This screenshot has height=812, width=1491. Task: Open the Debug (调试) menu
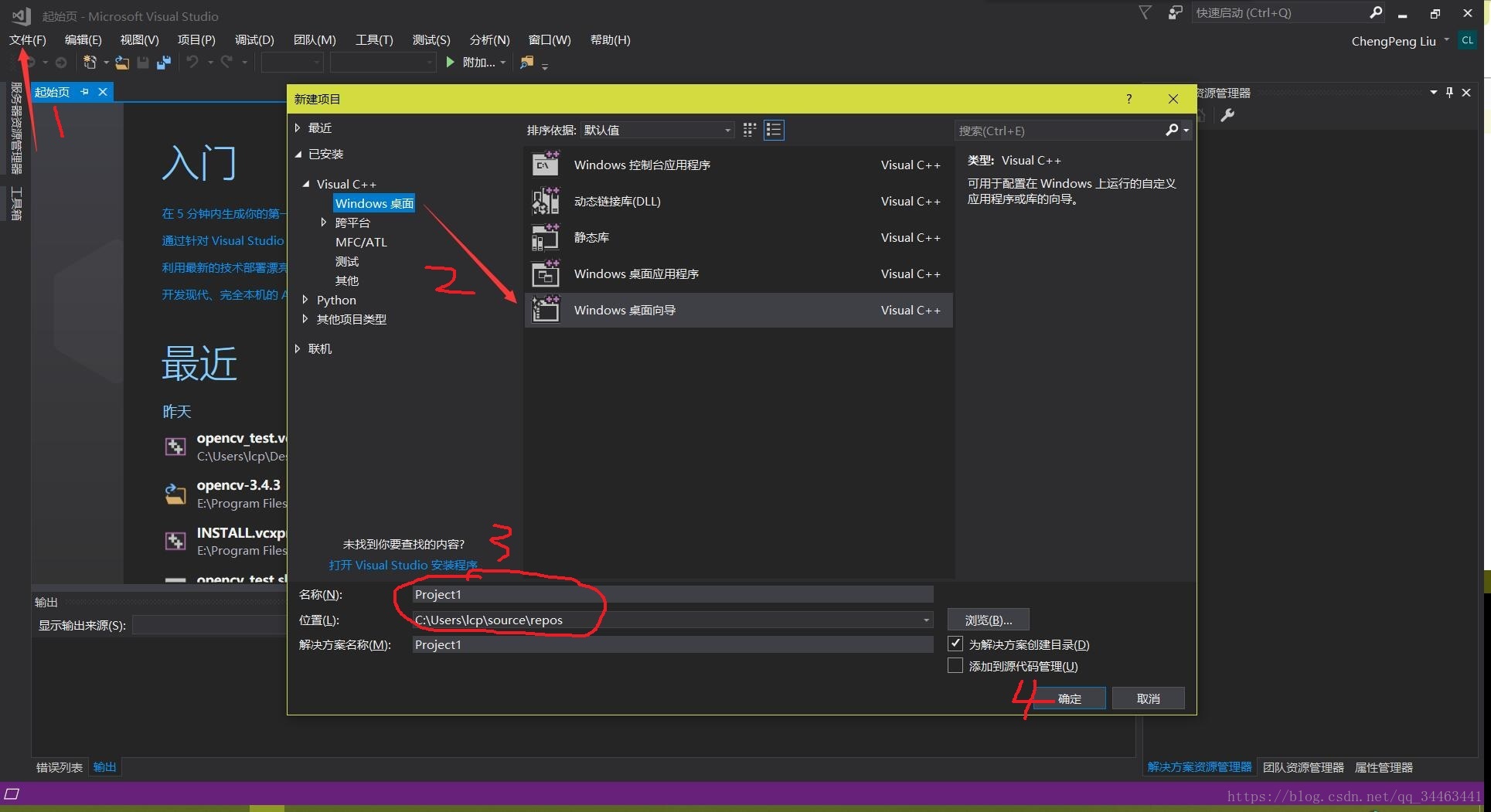(254, 39)
